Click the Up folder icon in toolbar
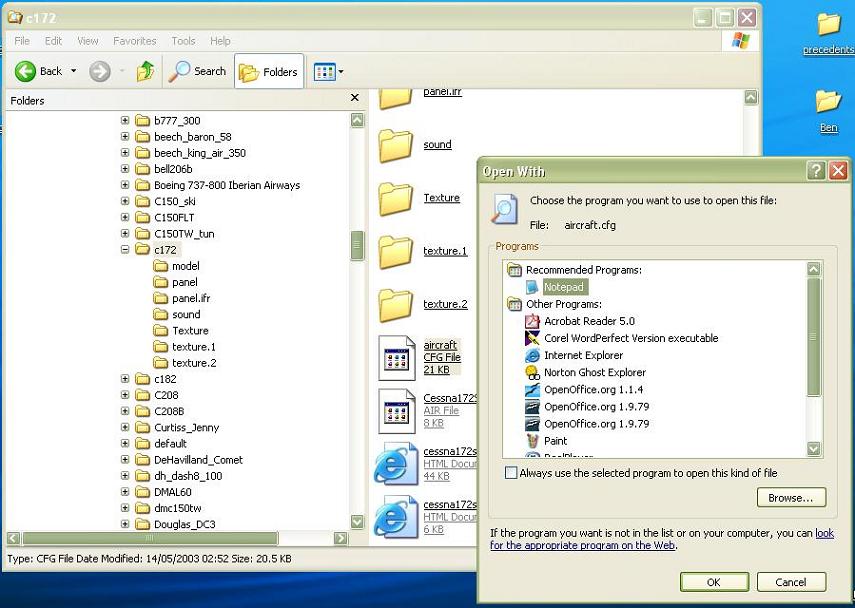The height and width of the screenshot is (608, 855). 146,71
